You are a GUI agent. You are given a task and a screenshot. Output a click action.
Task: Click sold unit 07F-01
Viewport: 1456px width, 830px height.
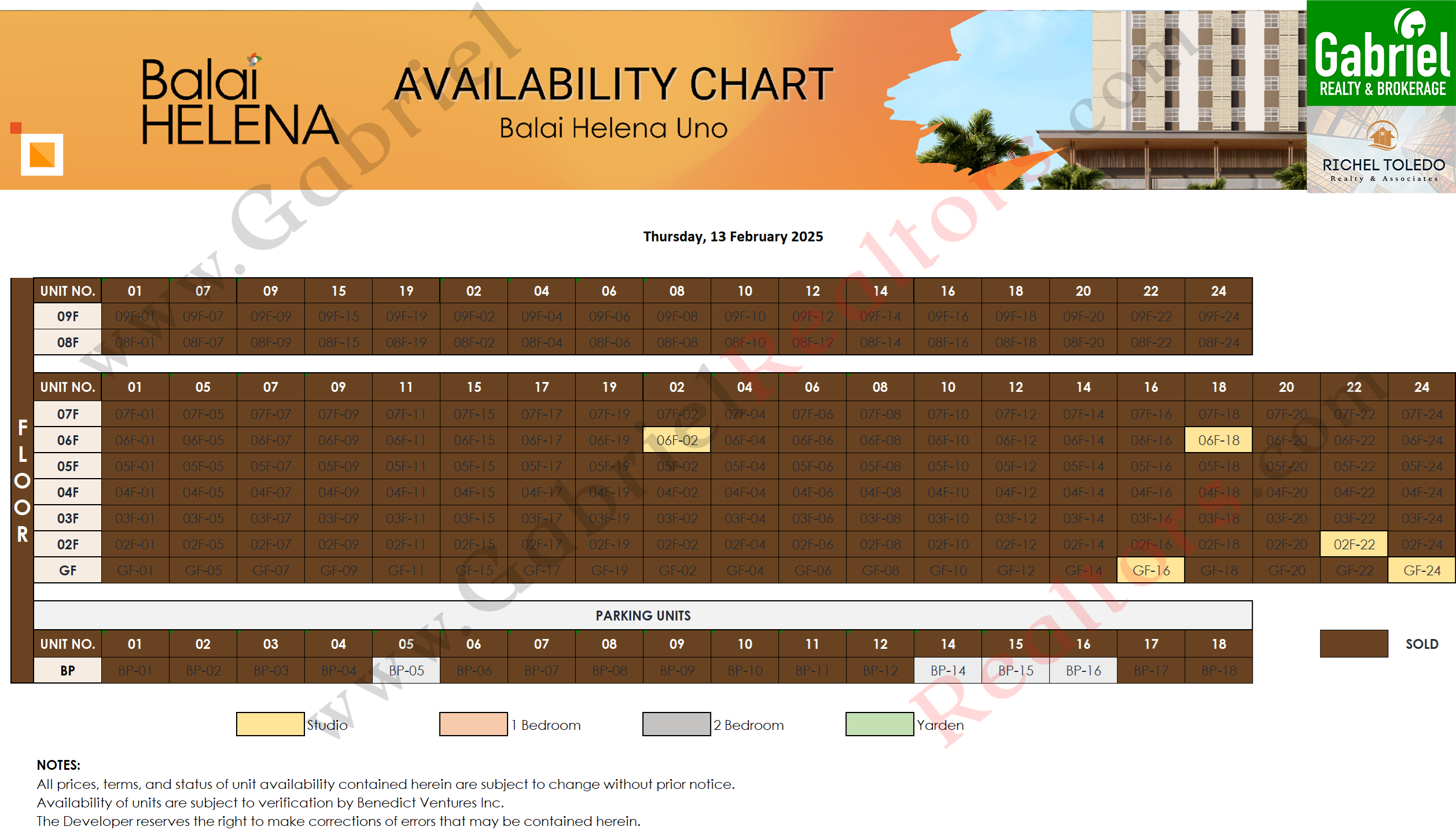(x=135, y=414)
